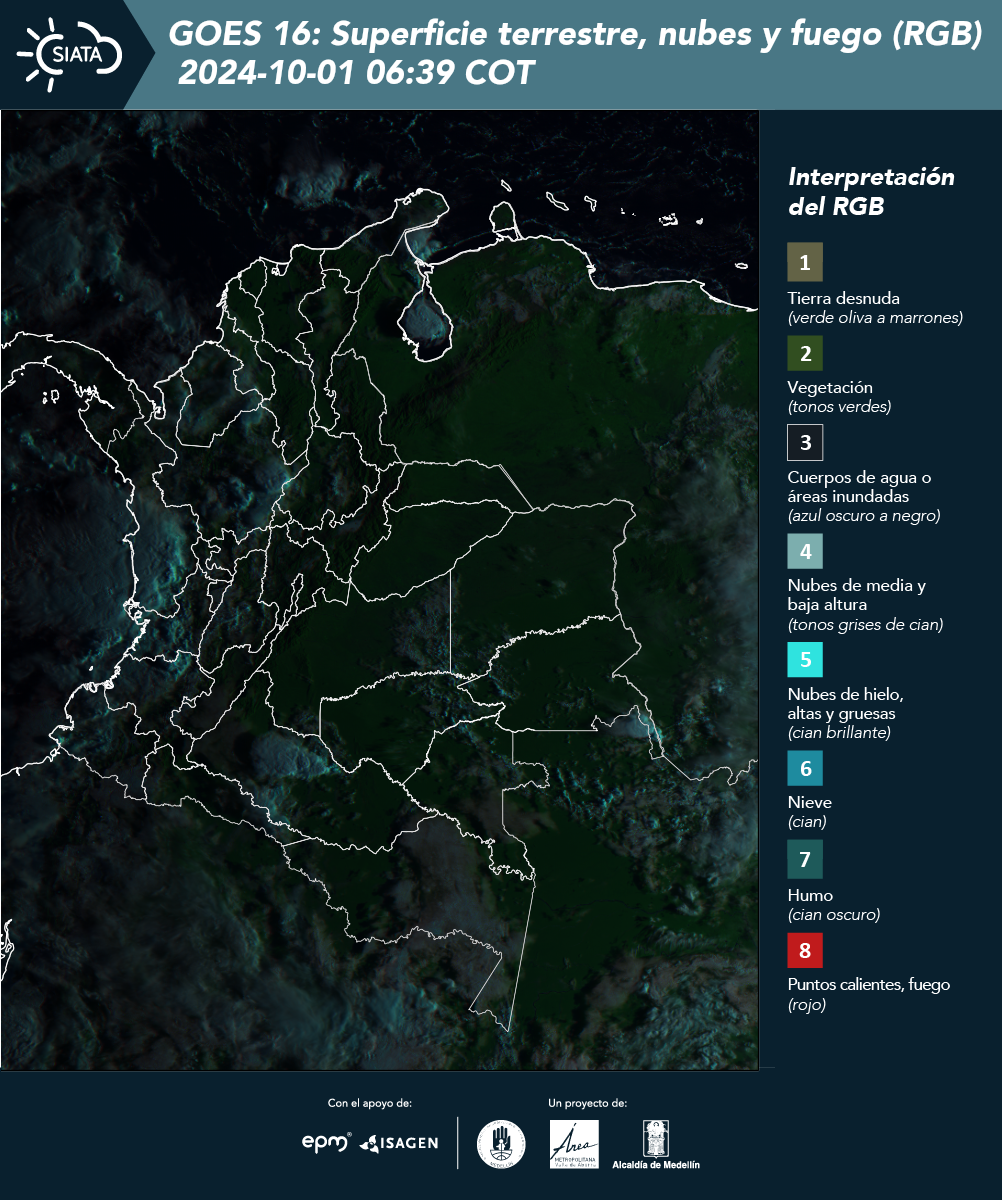Click the label 'Nieve'

tap(810, 802)
